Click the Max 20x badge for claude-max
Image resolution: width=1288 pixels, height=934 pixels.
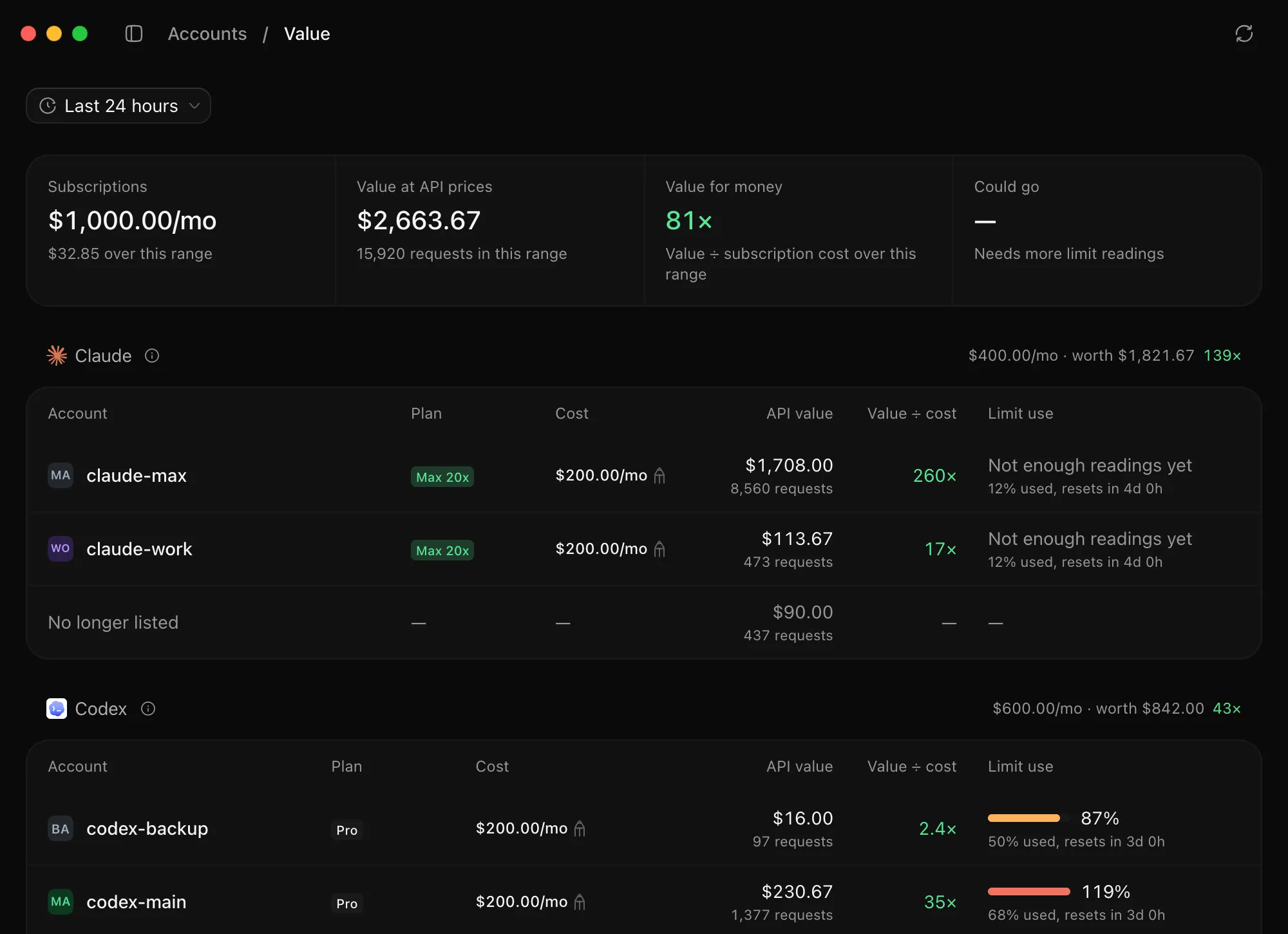[442, 477]
